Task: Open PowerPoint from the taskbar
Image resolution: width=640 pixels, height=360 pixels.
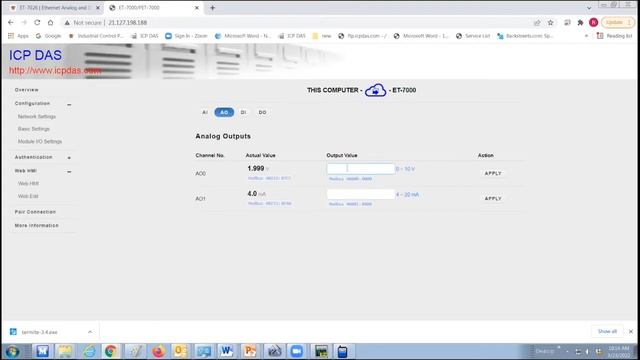Action: tap(249, 351)
